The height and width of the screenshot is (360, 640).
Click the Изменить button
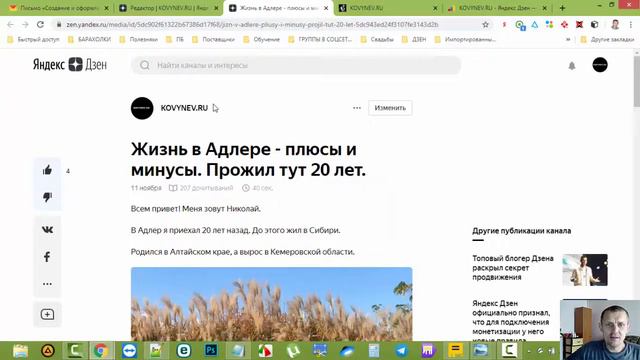tap(390, 108)
